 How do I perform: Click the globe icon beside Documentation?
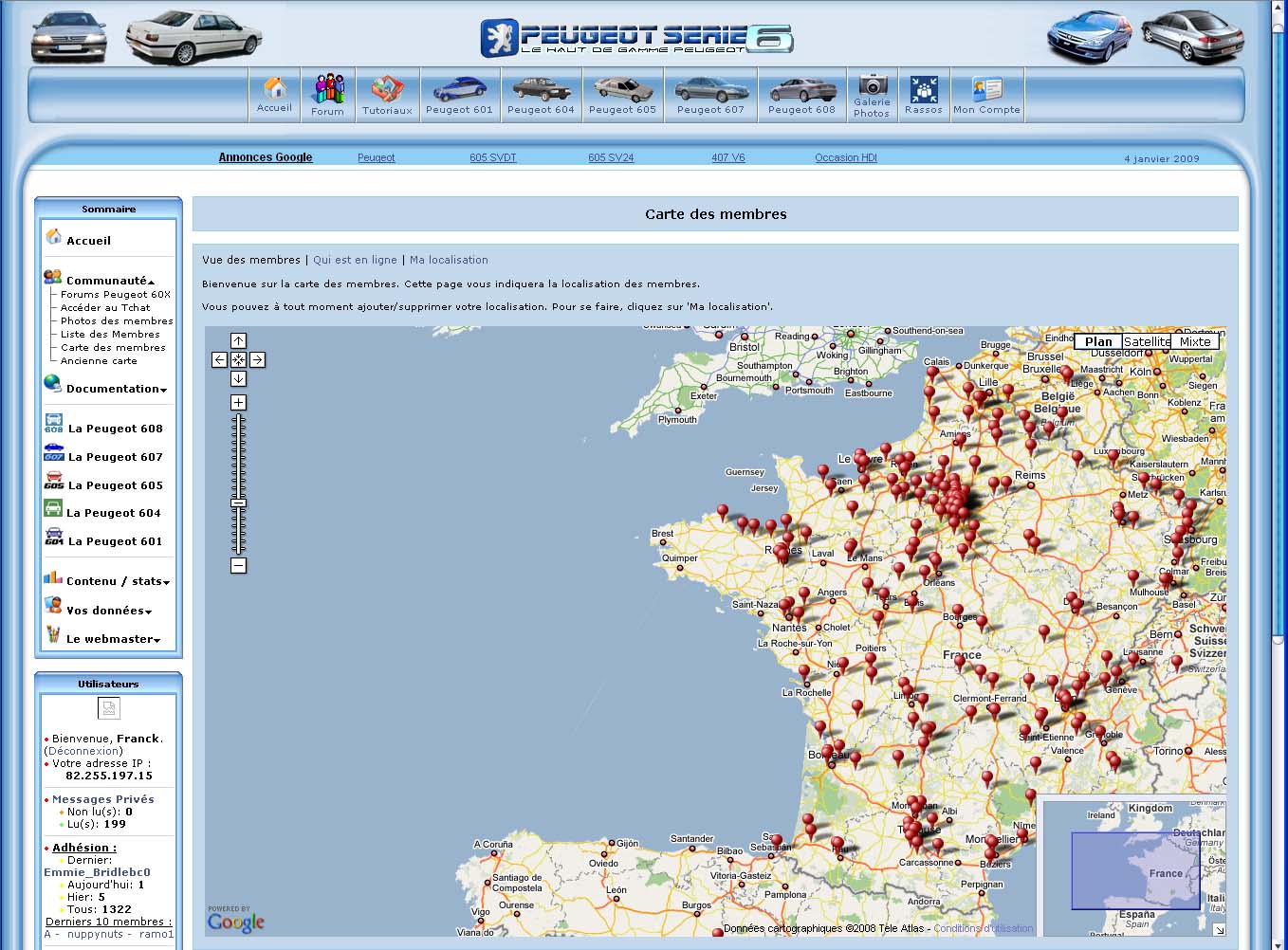(x=53, y=383)
